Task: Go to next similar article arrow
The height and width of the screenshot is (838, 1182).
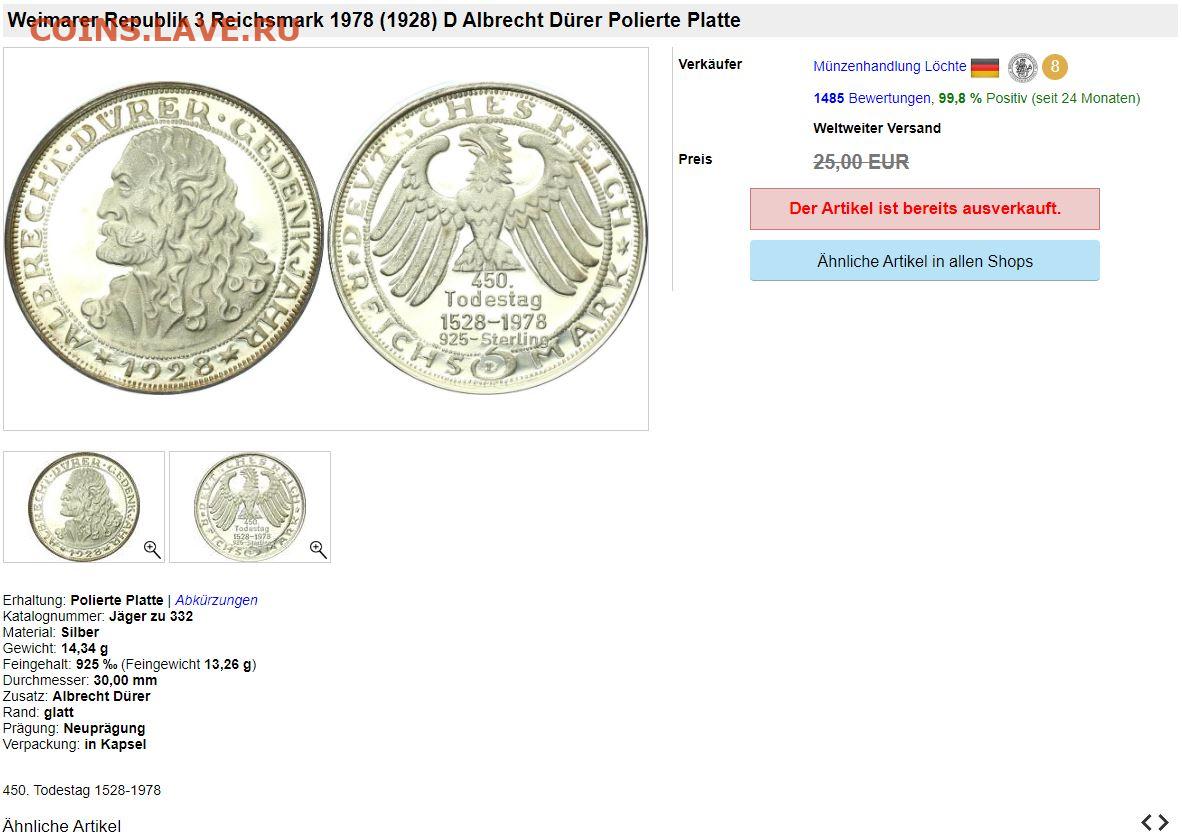Action: (x=1164, y=822)
